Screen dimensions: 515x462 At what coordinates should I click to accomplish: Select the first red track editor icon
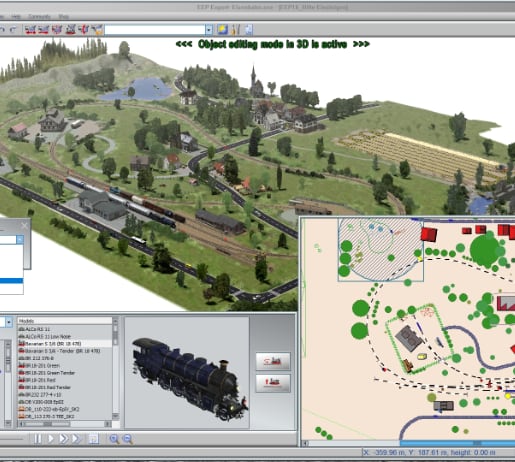[30, 30]
